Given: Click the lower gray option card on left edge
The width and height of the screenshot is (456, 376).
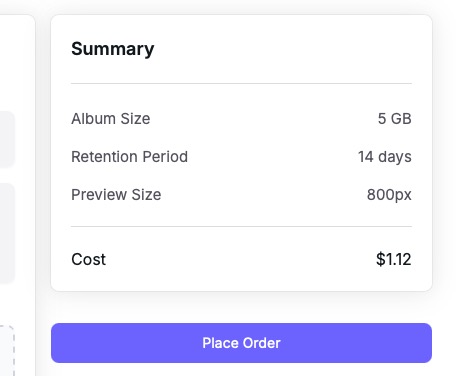Looking at the screenshot, I should click(7, 233).
